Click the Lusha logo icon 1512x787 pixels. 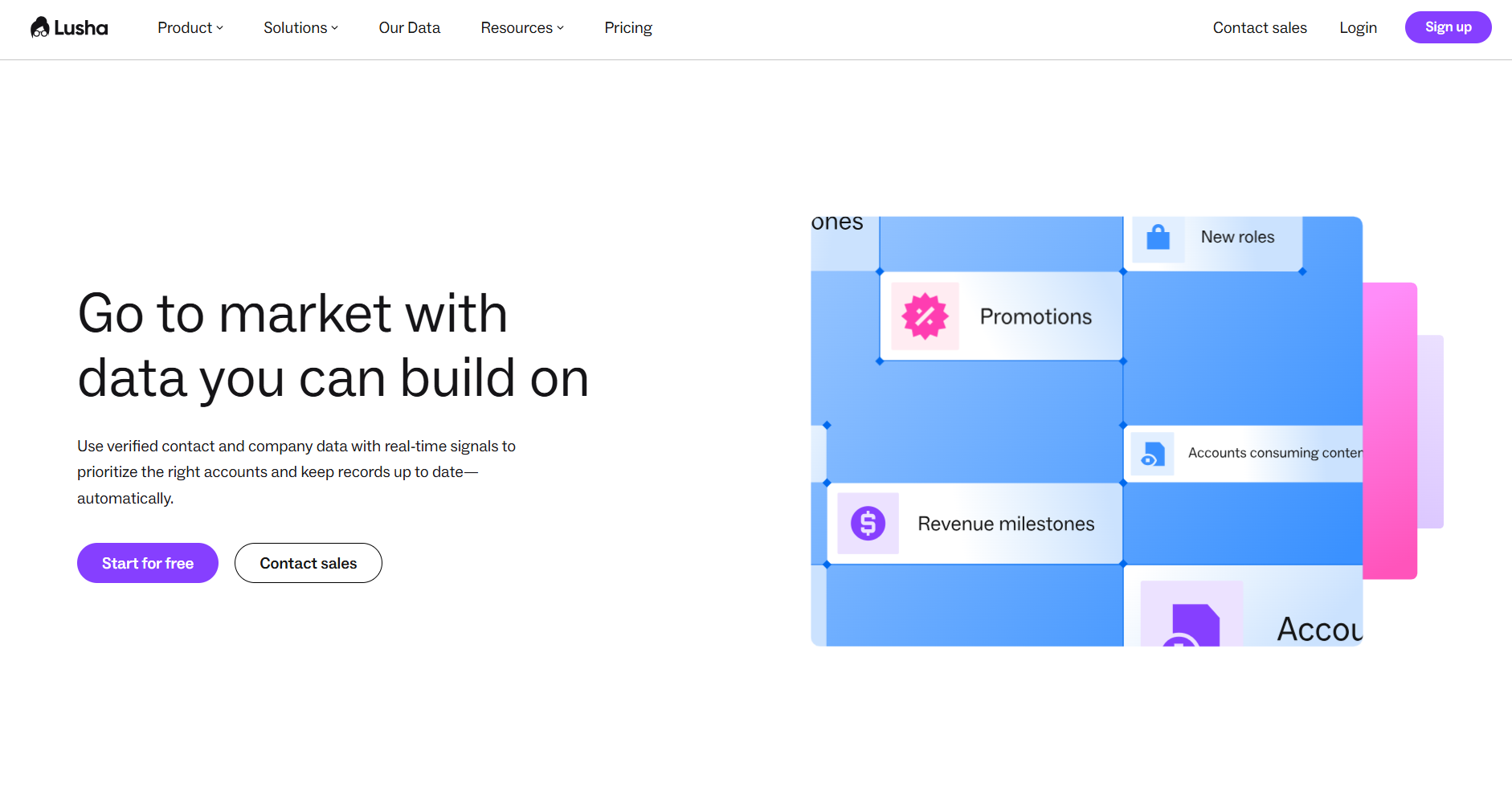pyautogui.click(x=40, y=28)
